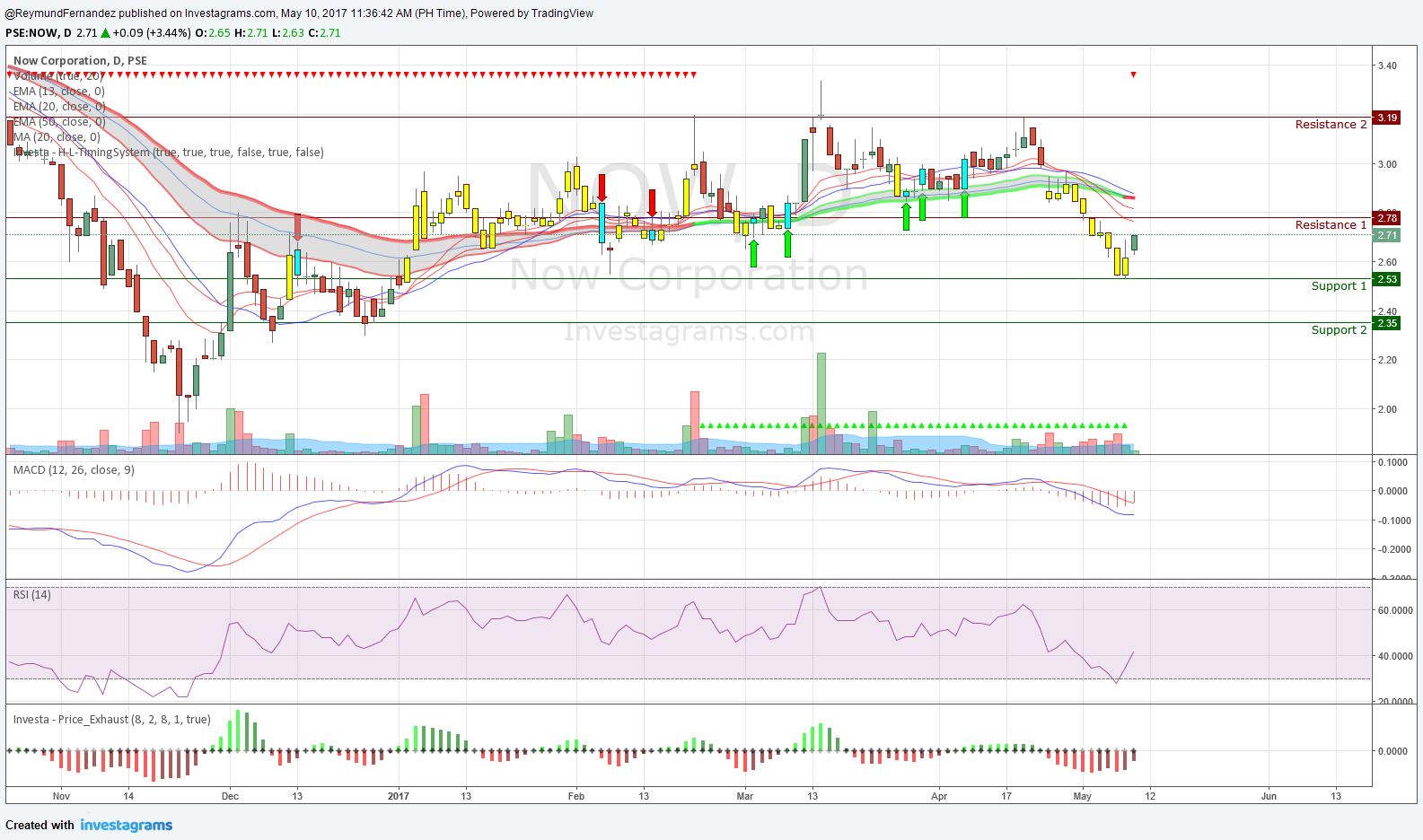Click the 'May' date axis label

click(x=1083, y=796)
